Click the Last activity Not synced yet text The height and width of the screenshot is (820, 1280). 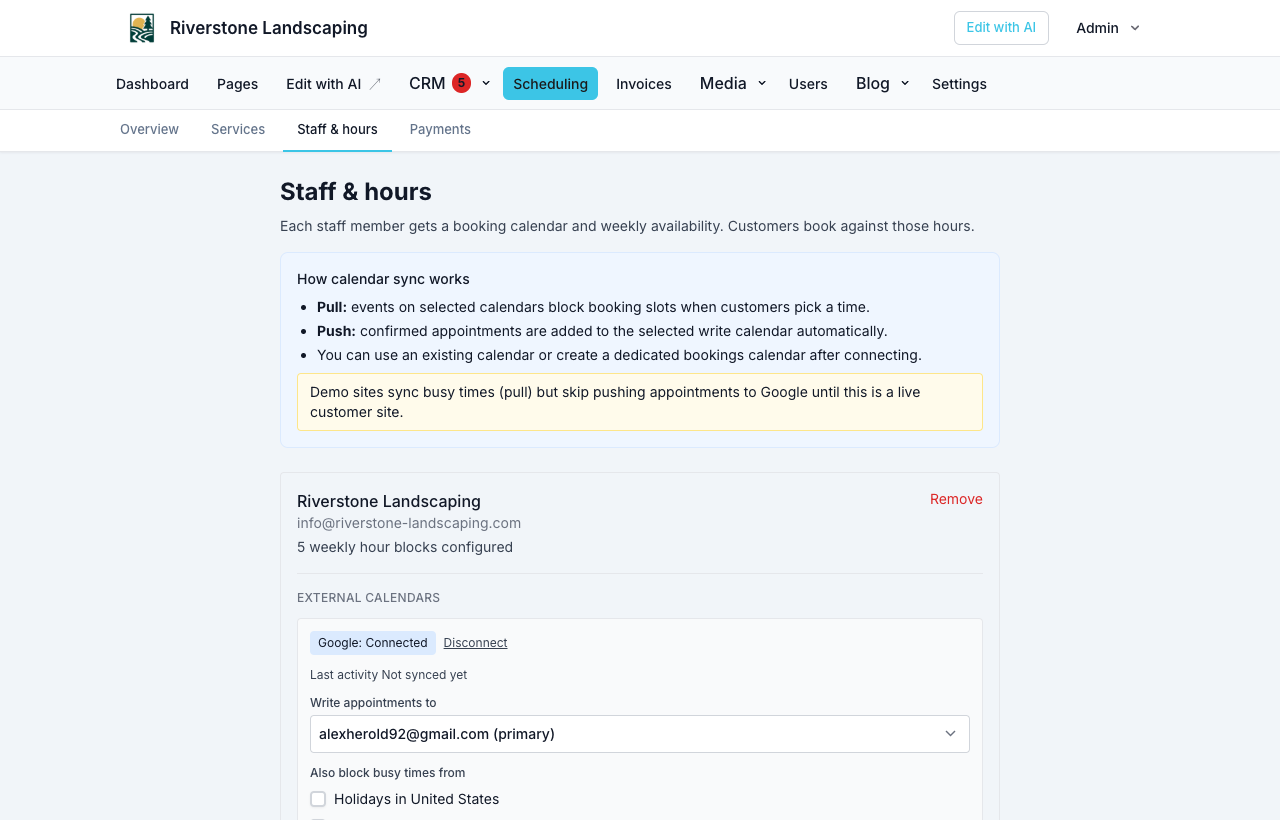(x=388, y=675)
